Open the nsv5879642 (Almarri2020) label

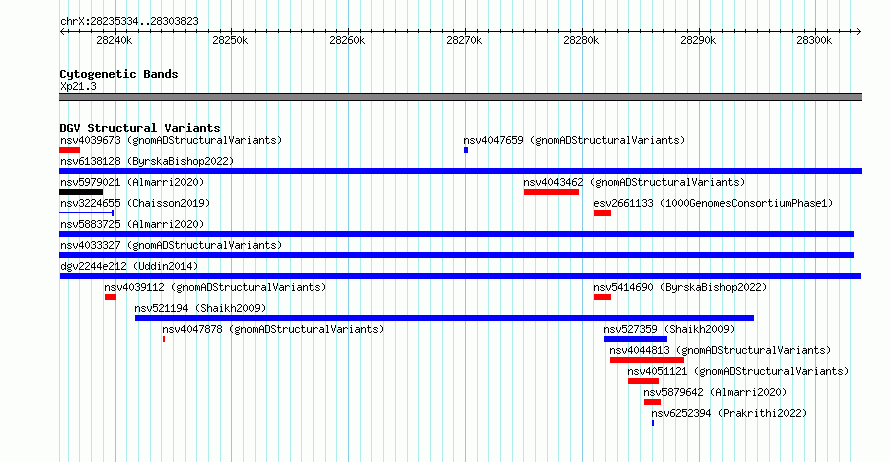[x=715, y=392]
